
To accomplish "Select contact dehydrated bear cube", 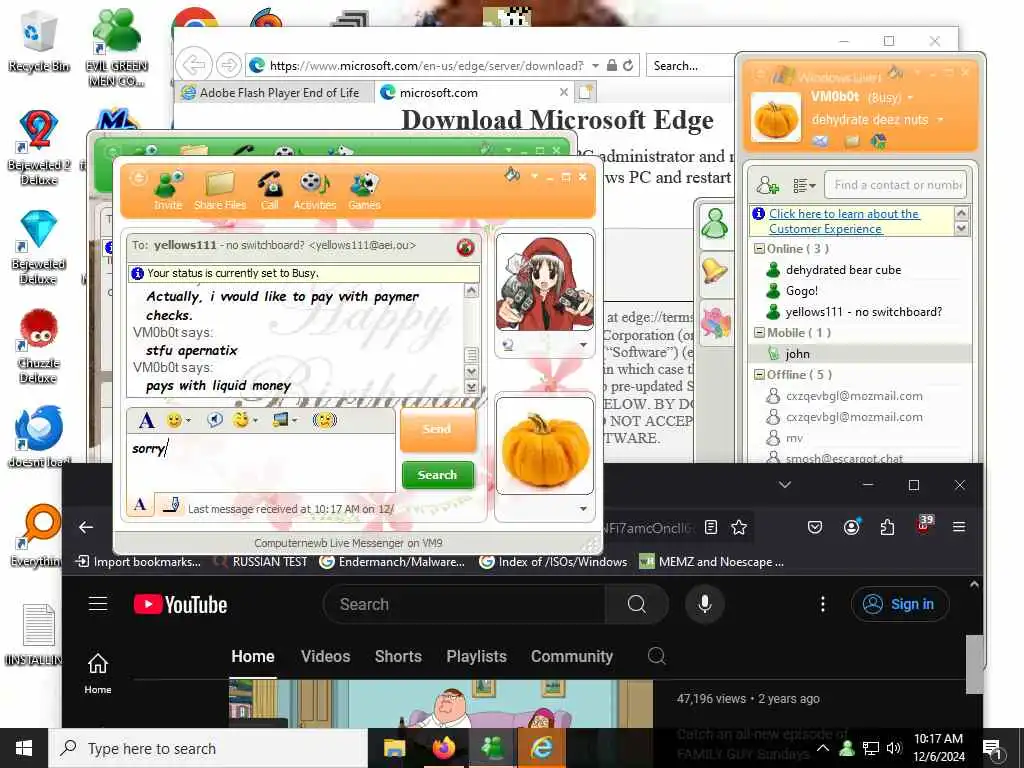I will pos(843,270).
